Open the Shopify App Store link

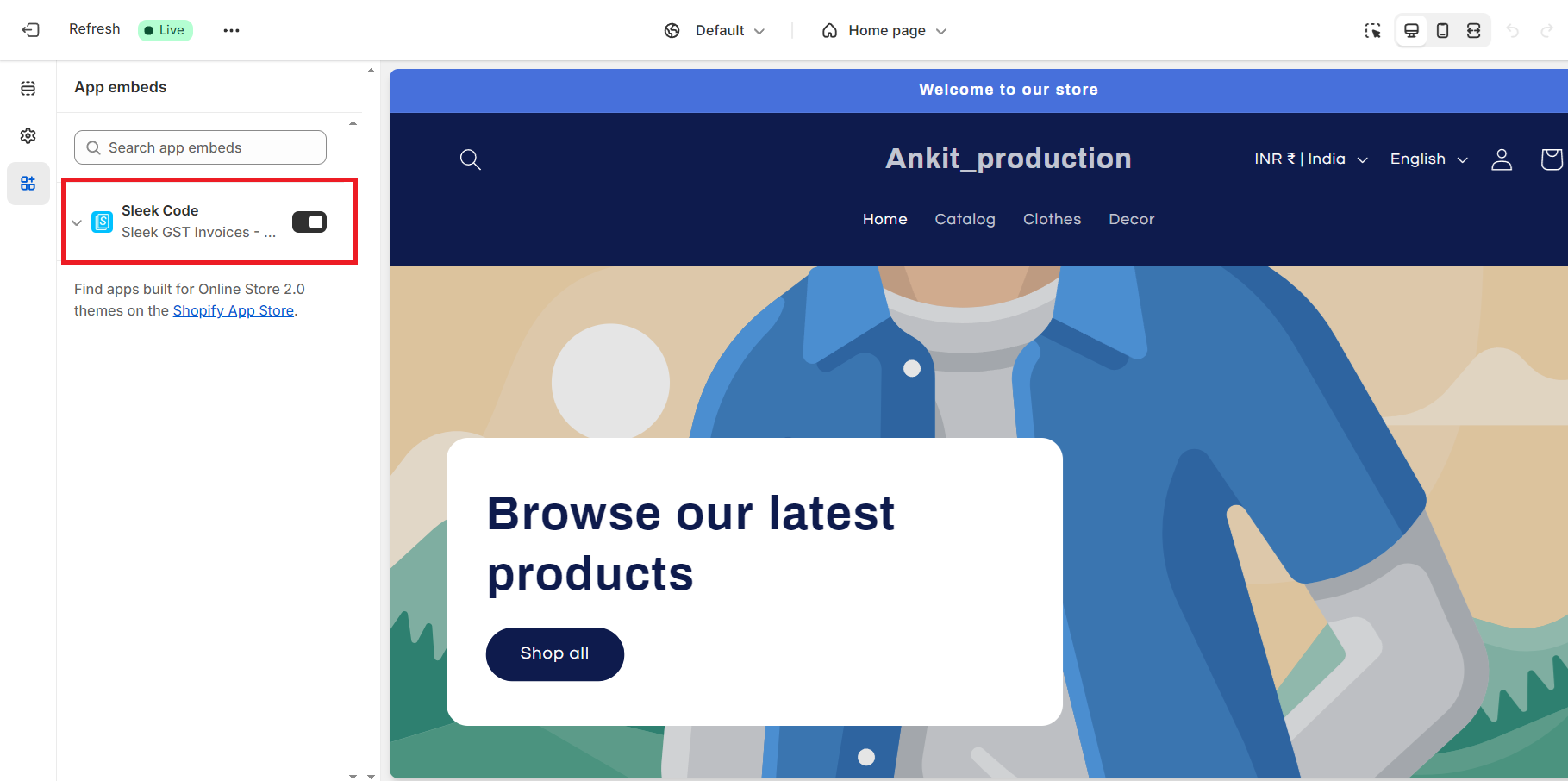click(234, 311)
